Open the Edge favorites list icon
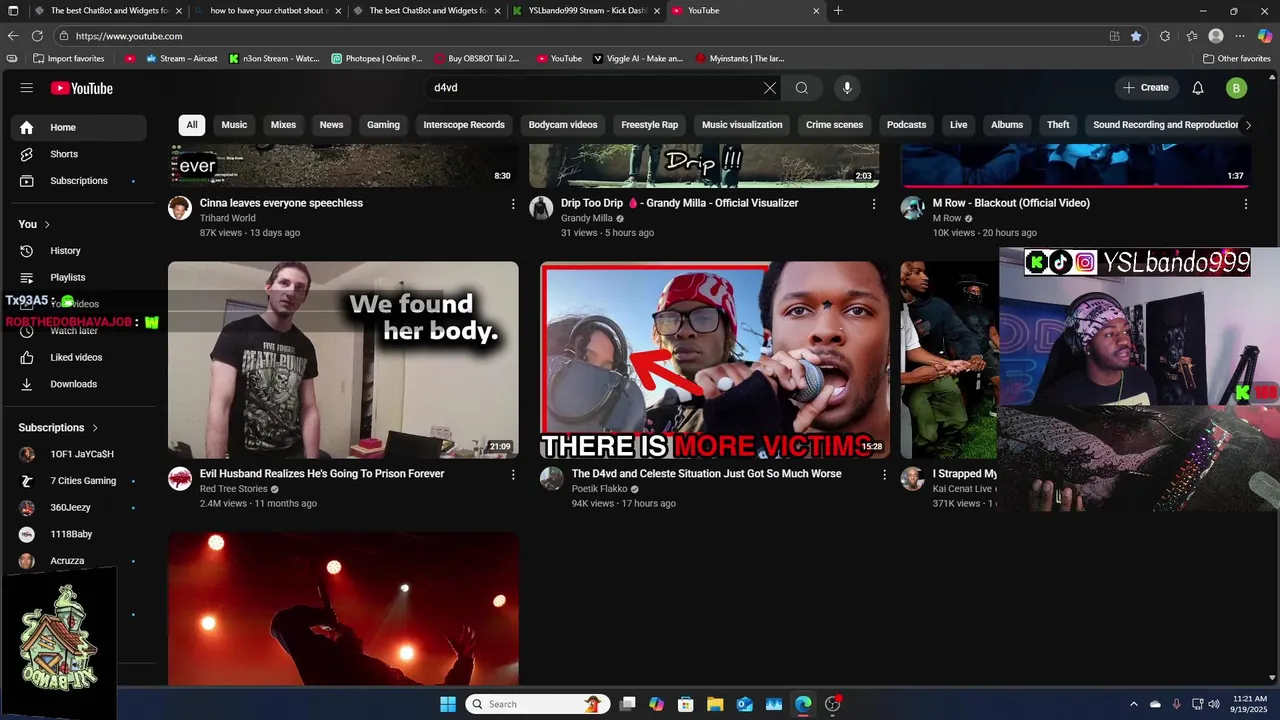 point(1192,36)
